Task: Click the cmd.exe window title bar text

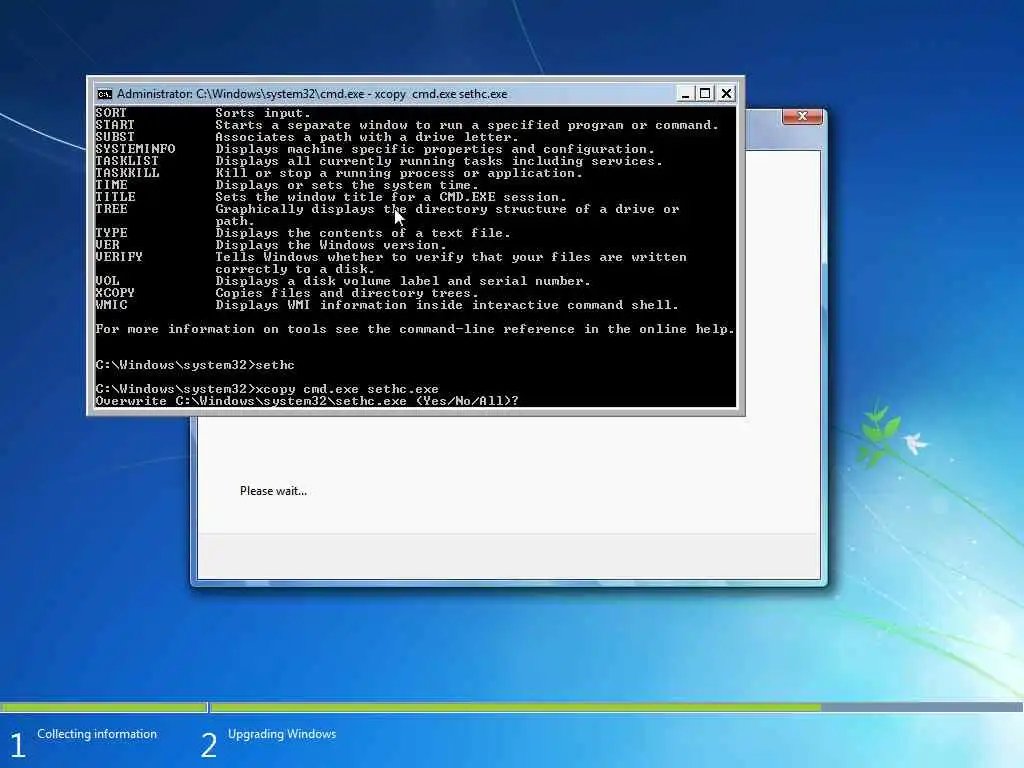Action: coord(312,94)
